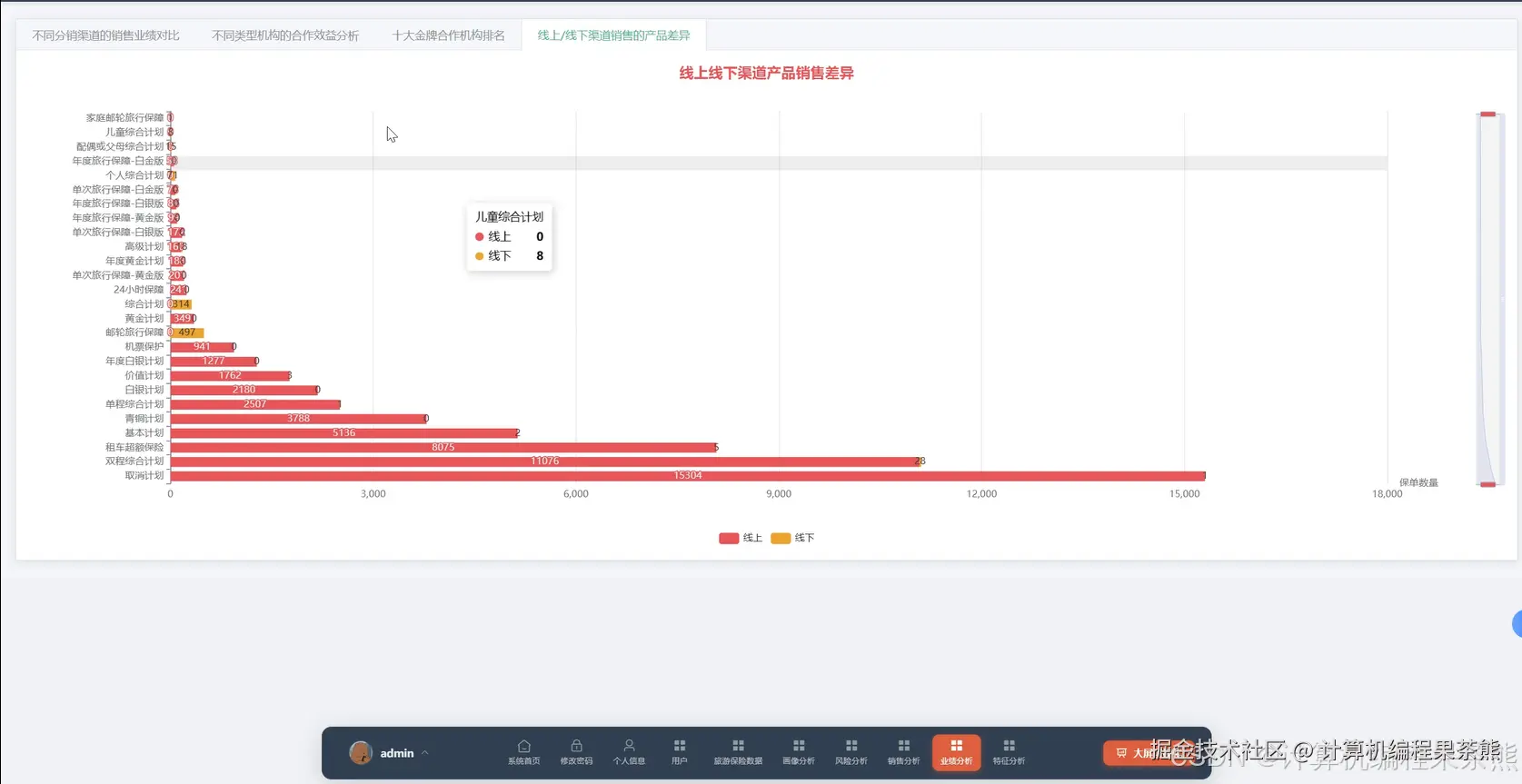This screenshot has width=1522, height=784.
Task: Click the 双程综合计划 bar showing 11076
Action: pos(545,461)
